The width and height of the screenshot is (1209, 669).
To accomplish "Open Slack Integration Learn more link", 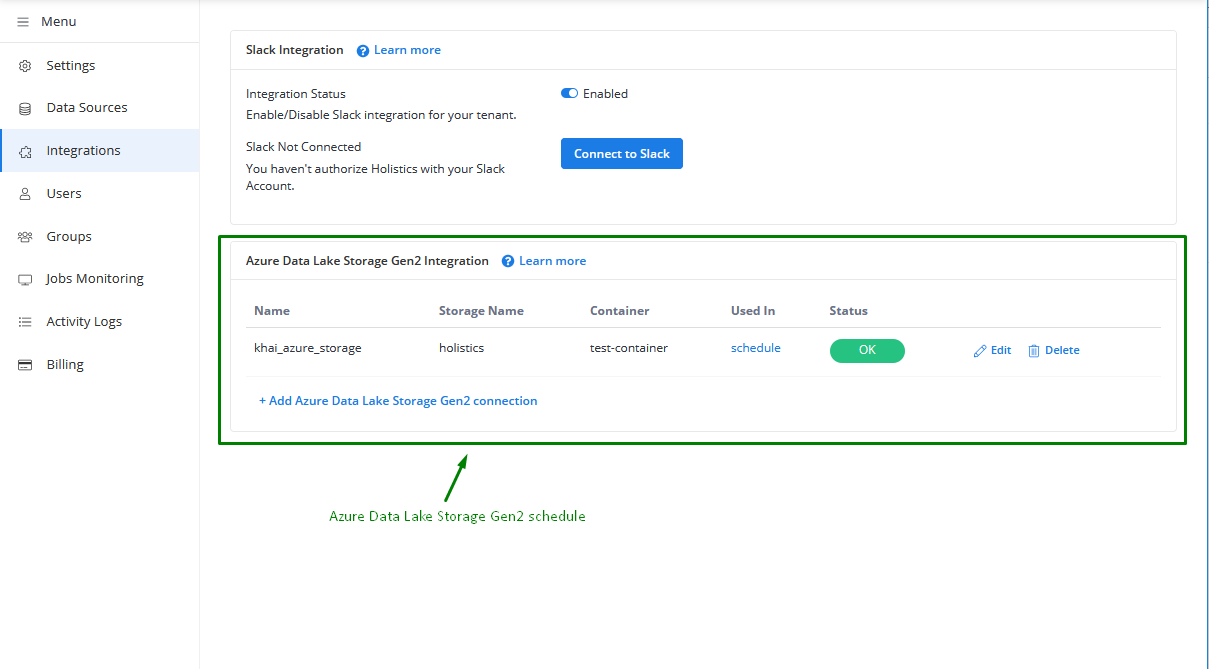I will tap(407, 50).
